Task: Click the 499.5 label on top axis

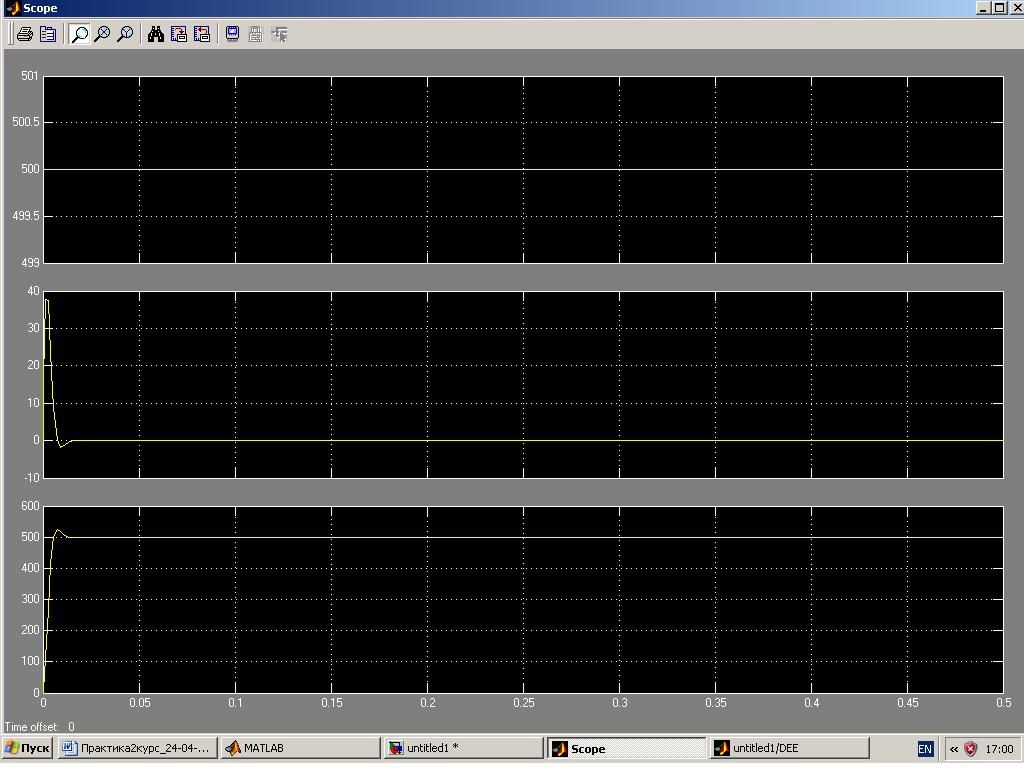Action: coord(25,216)
